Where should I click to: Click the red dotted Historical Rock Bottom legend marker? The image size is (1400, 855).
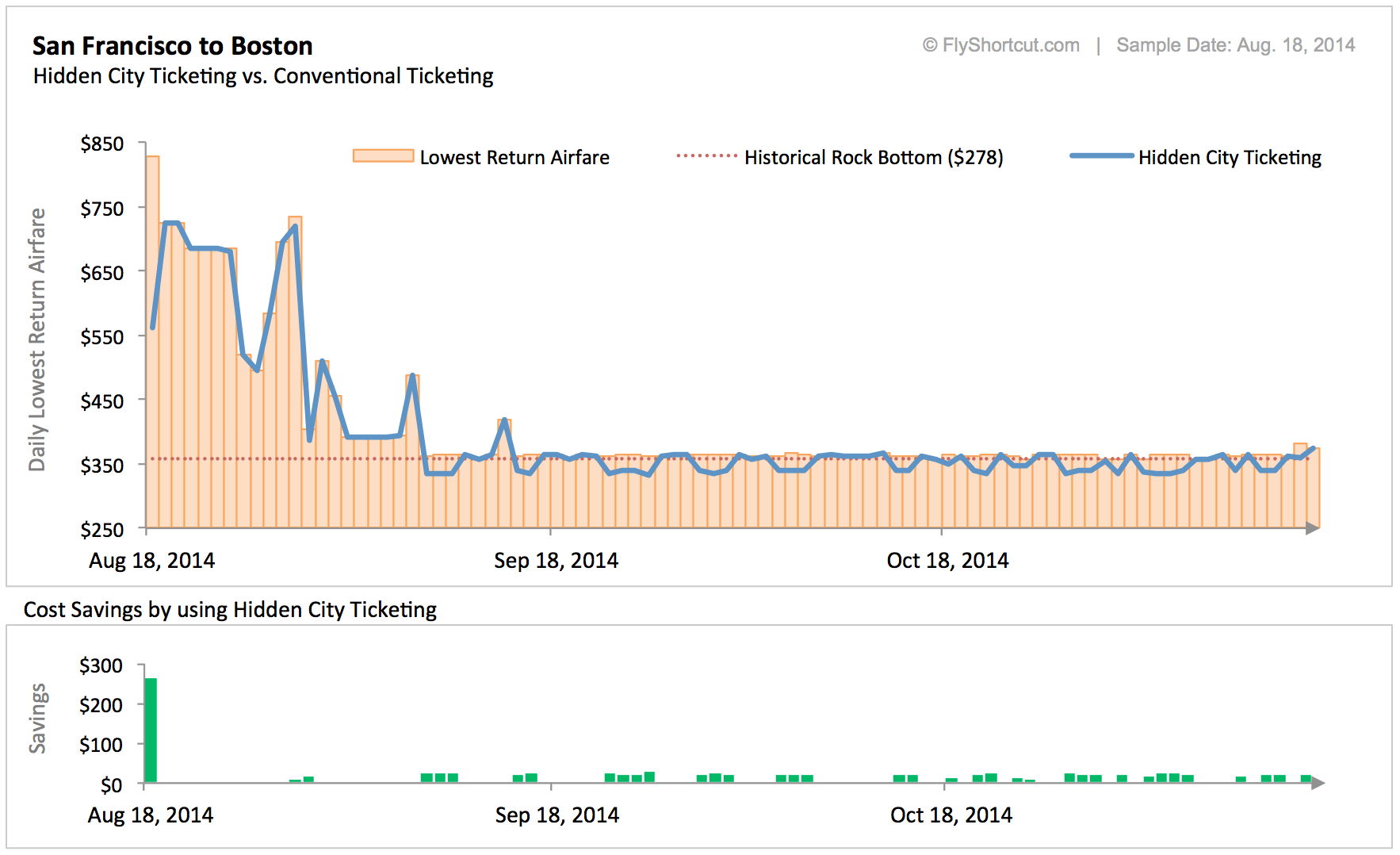[706, 155]
